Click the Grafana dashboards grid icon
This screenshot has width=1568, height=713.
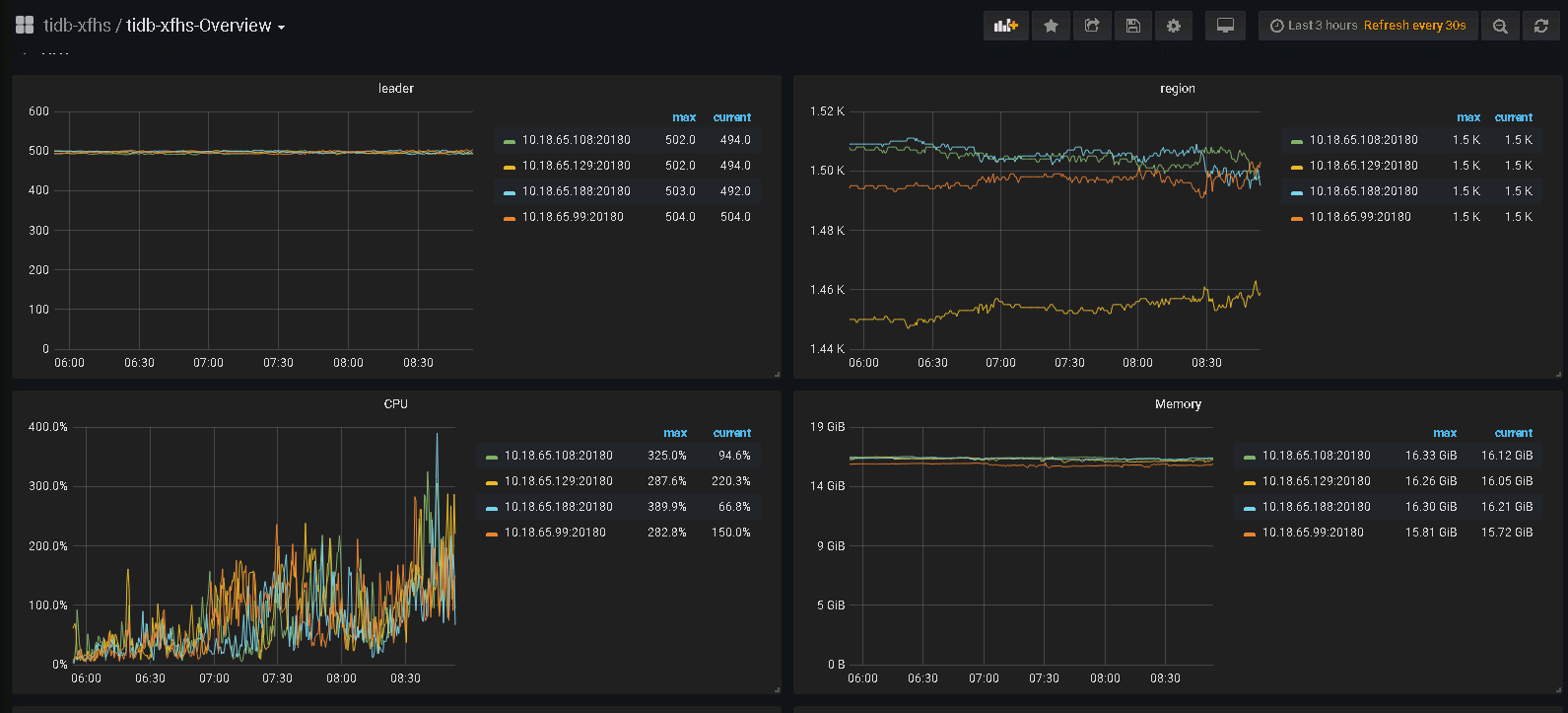25,26
